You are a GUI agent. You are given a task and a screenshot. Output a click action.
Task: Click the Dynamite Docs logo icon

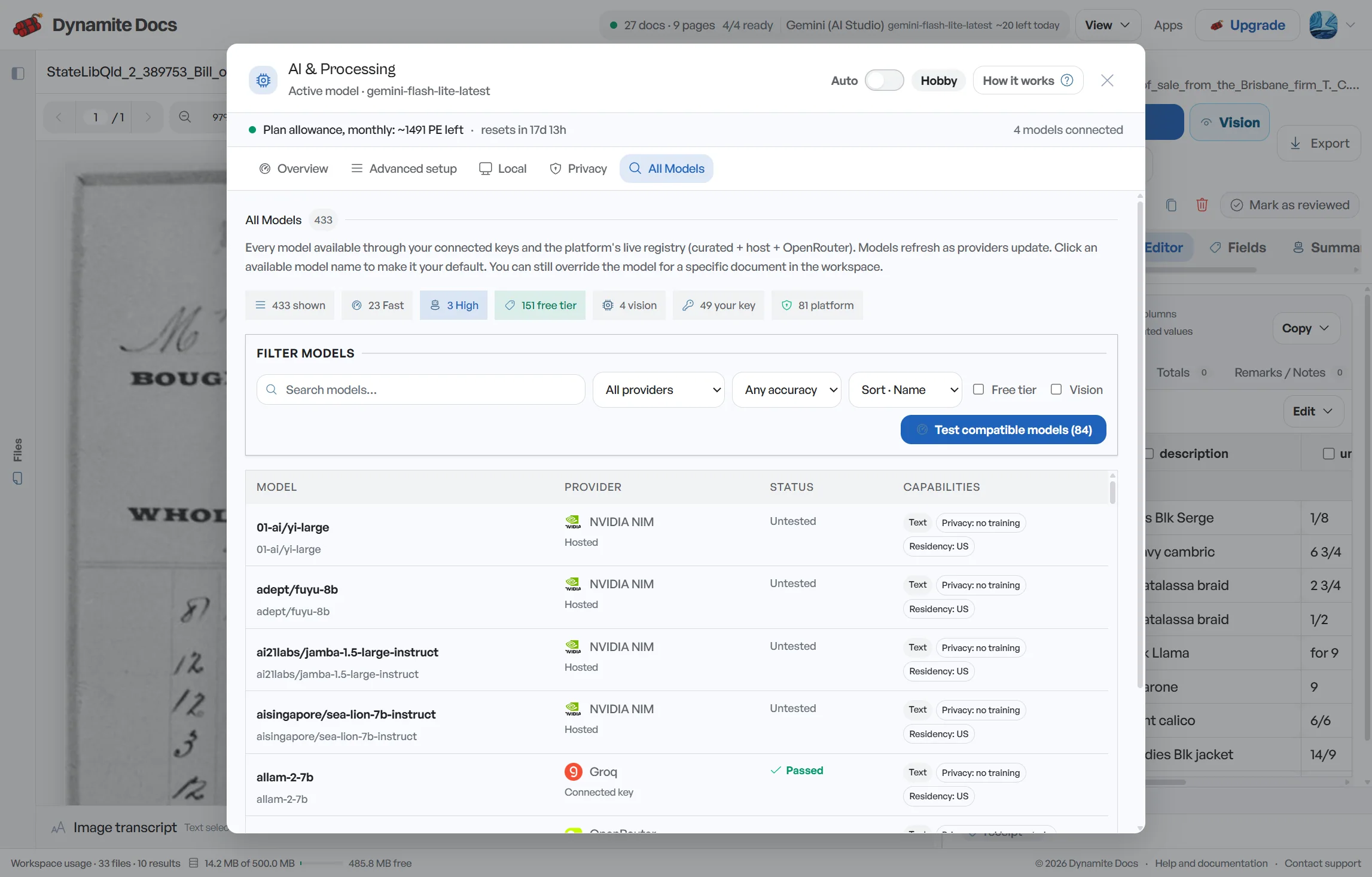[x=28, y=25]
